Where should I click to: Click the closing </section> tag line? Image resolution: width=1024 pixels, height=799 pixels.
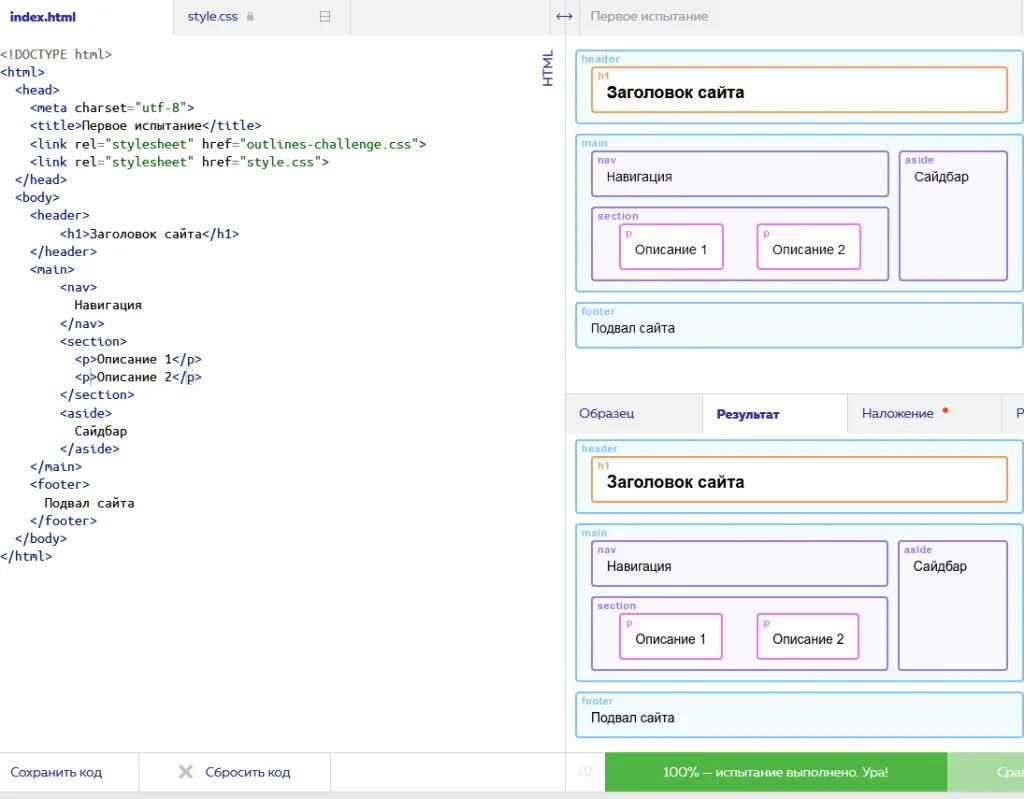pos(97,395)
